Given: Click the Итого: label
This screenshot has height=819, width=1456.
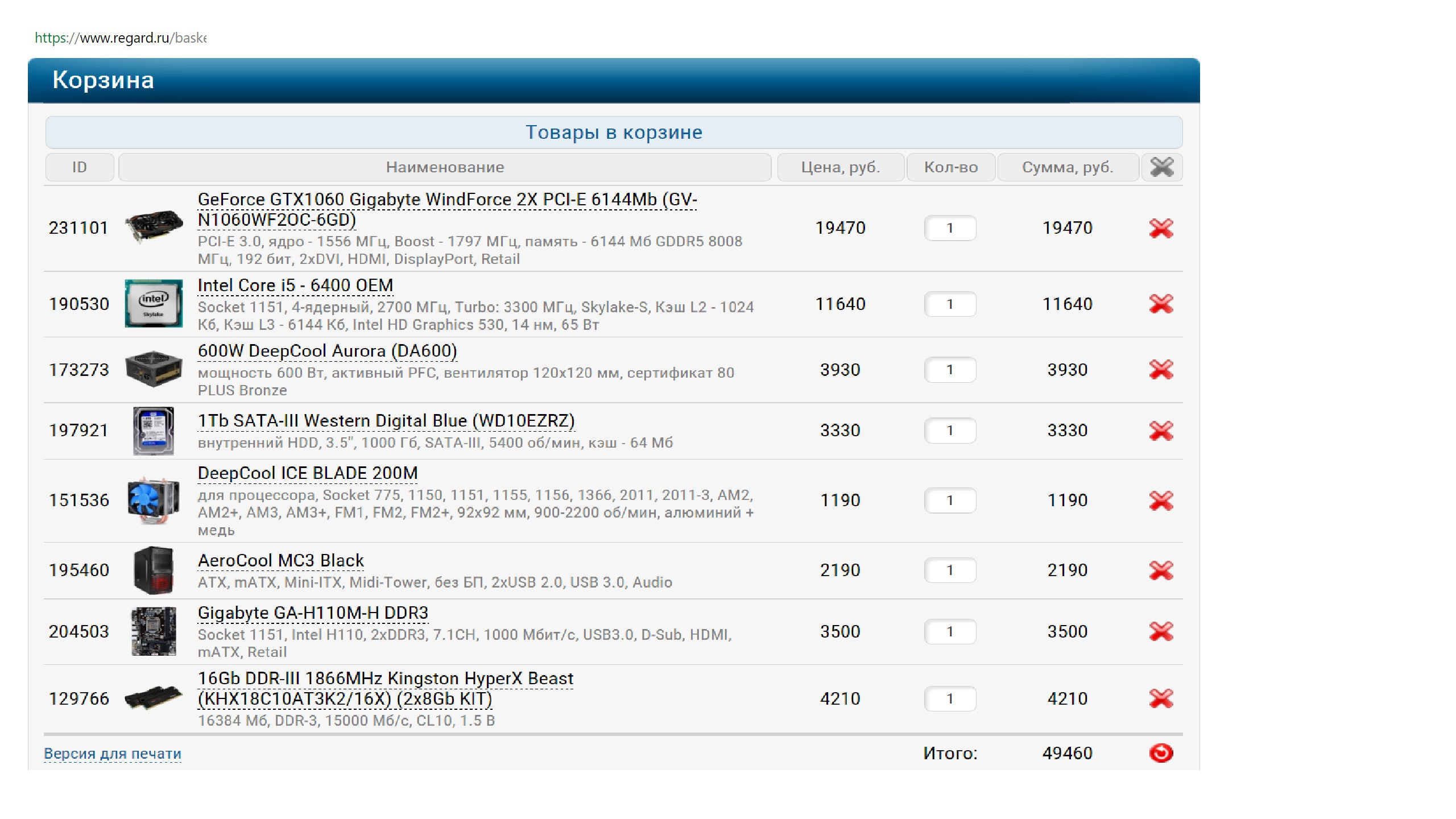Looking at the screenshot, I should [x=950, y=753].
